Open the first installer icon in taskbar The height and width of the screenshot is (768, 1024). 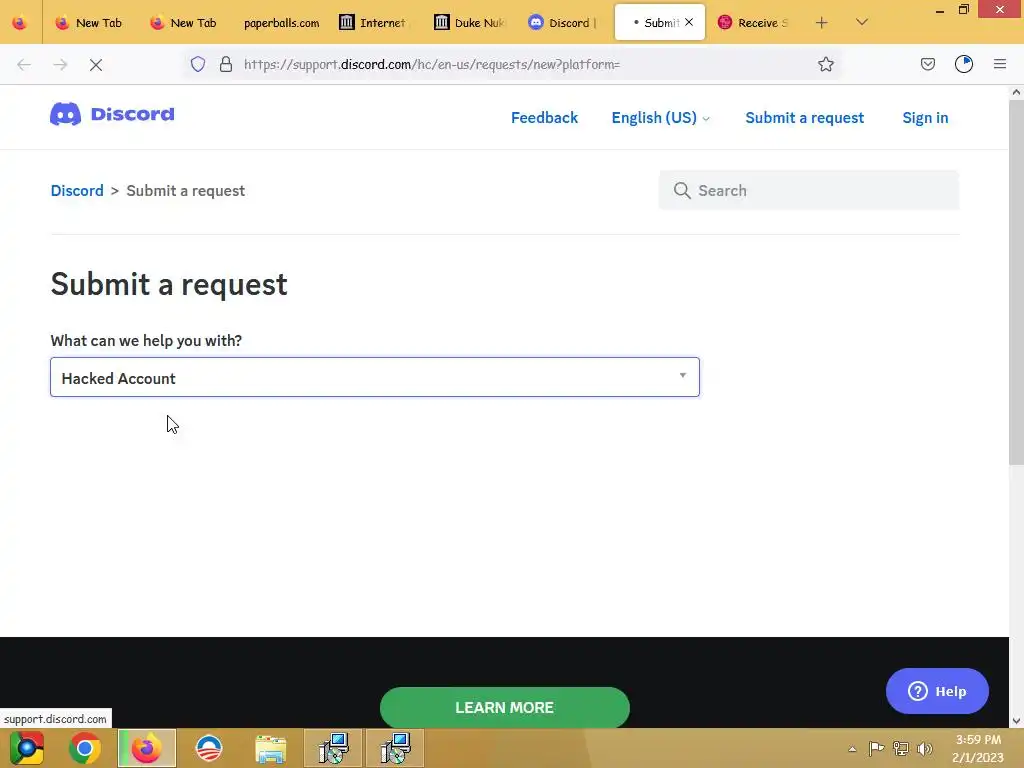coord(333,748)
